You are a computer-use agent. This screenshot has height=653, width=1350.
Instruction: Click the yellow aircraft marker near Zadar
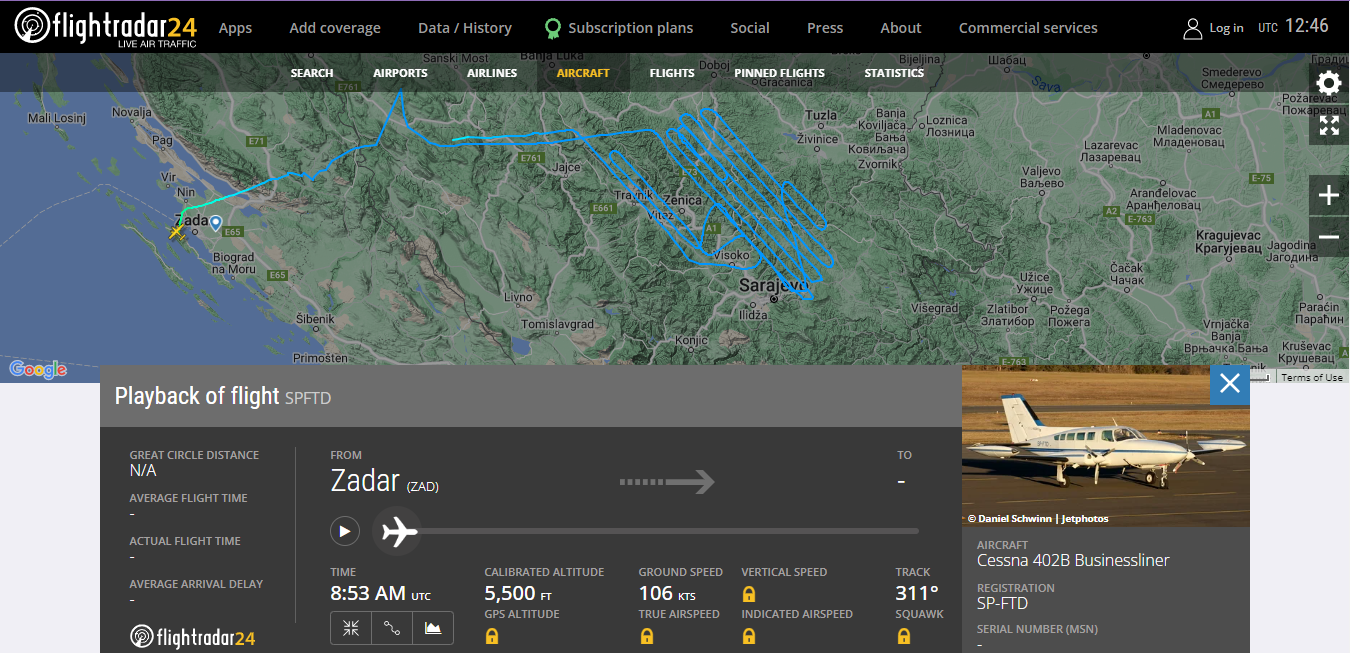click(x=177, y=232)
